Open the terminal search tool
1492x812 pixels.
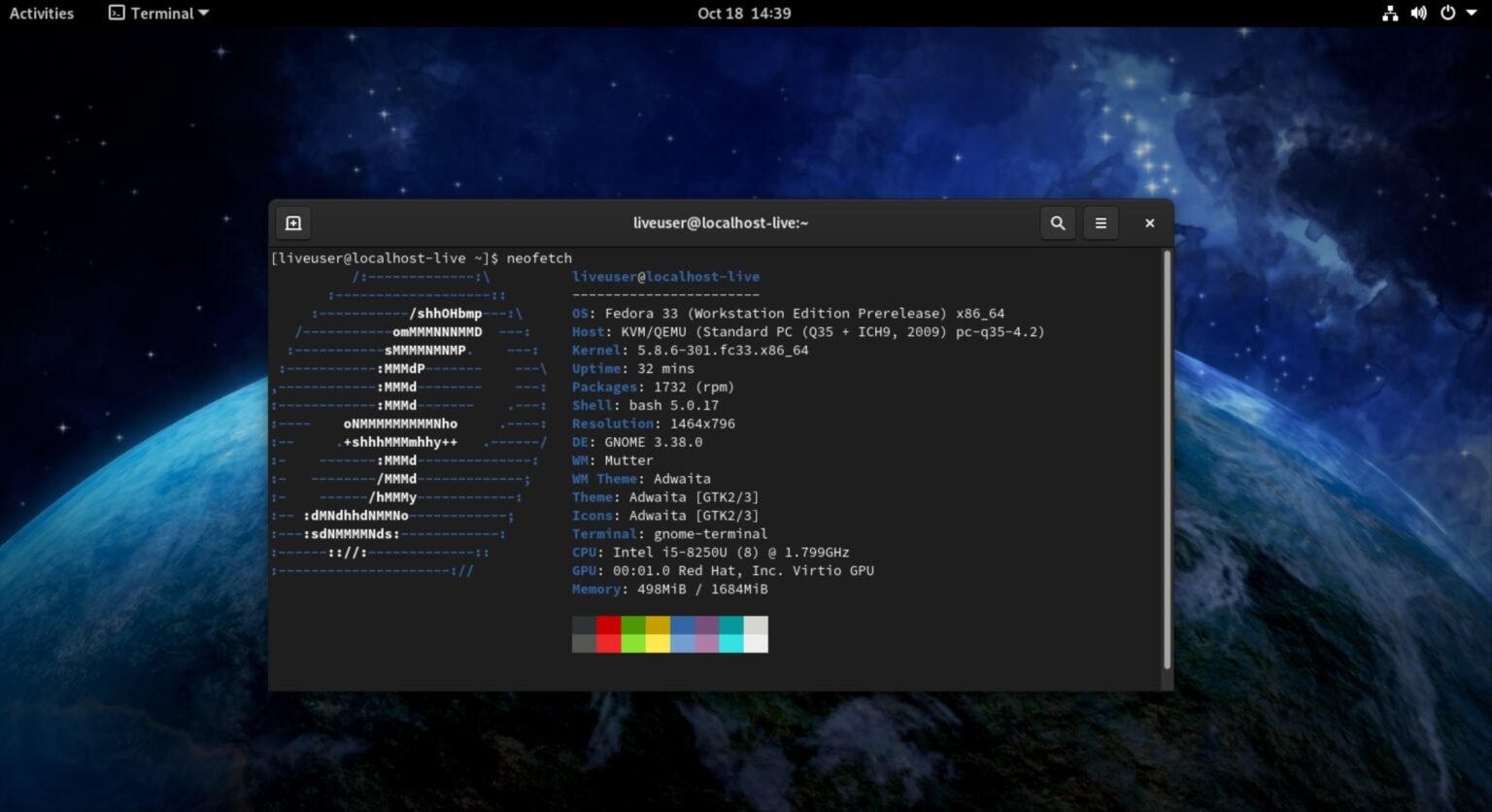click(x=1058, y=223)
